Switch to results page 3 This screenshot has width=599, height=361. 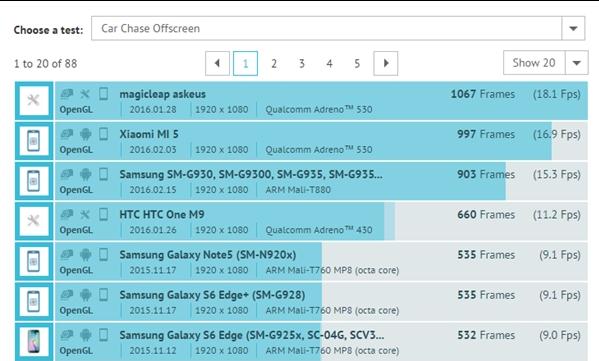[x=302, y=63]
